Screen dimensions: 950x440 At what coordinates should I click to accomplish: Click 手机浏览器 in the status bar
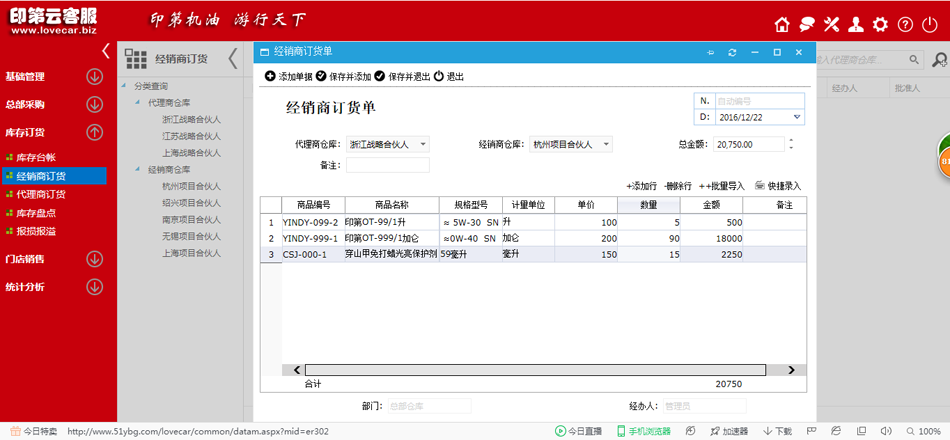[643, 432]
